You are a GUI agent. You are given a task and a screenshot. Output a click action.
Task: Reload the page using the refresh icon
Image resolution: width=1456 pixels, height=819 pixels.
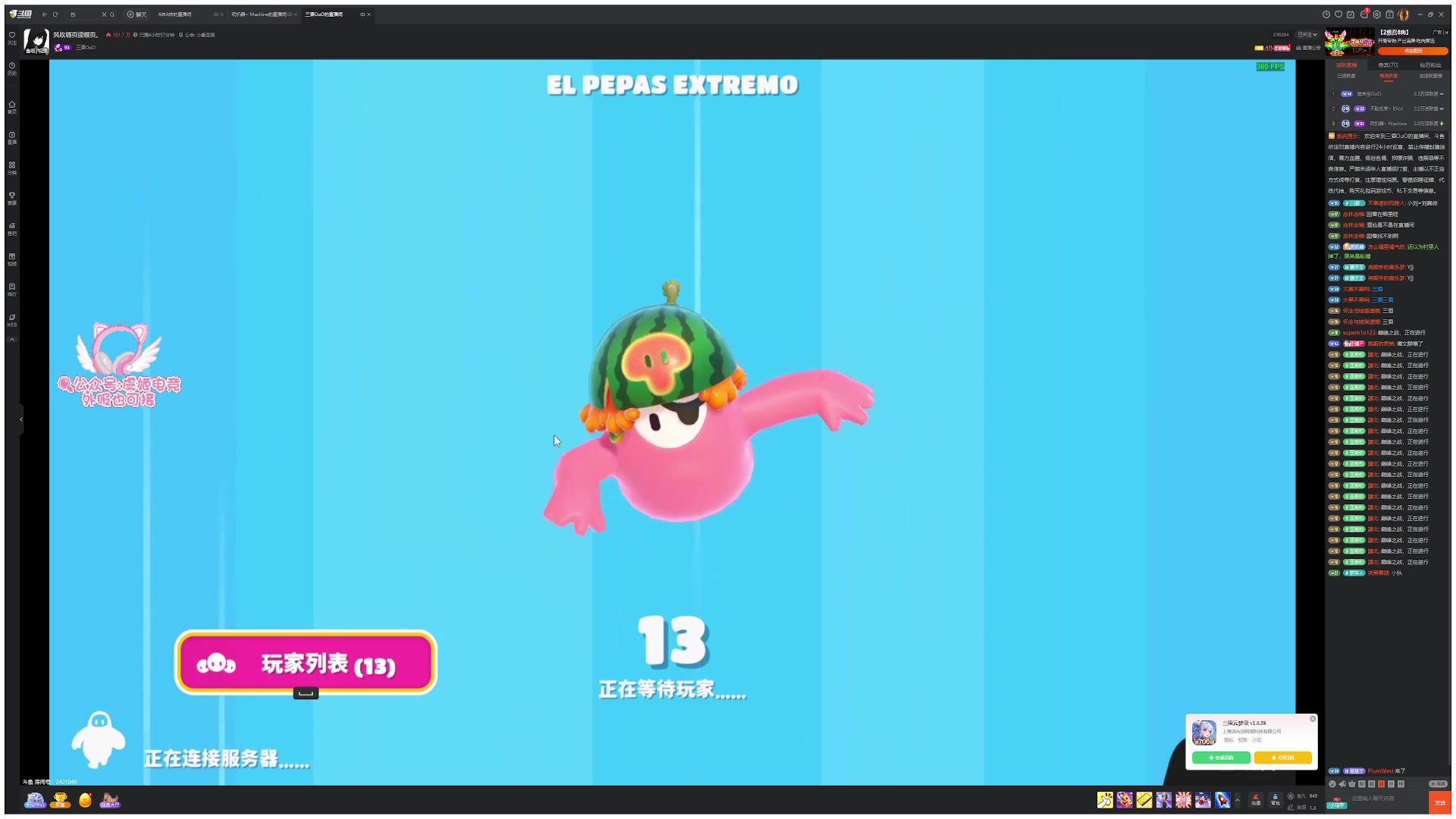click(55, 14)
